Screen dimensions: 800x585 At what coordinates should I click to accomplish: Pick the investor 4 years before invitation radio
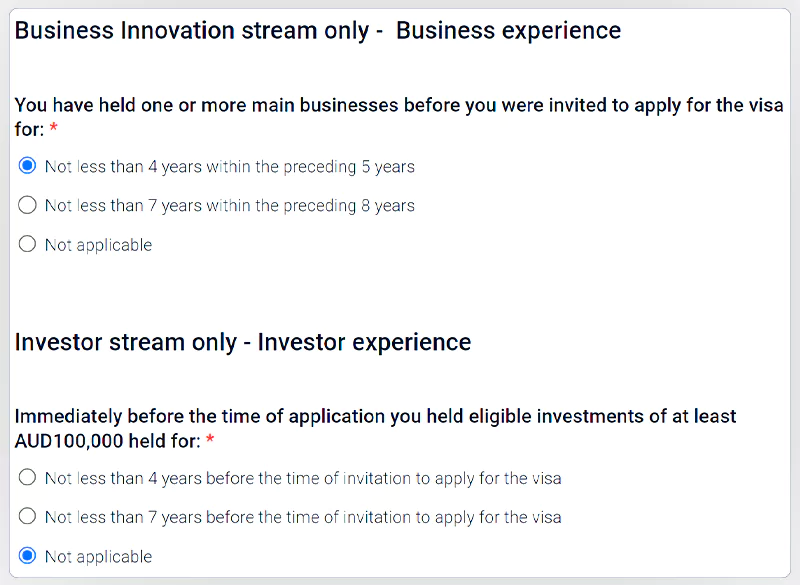point(28,478)
